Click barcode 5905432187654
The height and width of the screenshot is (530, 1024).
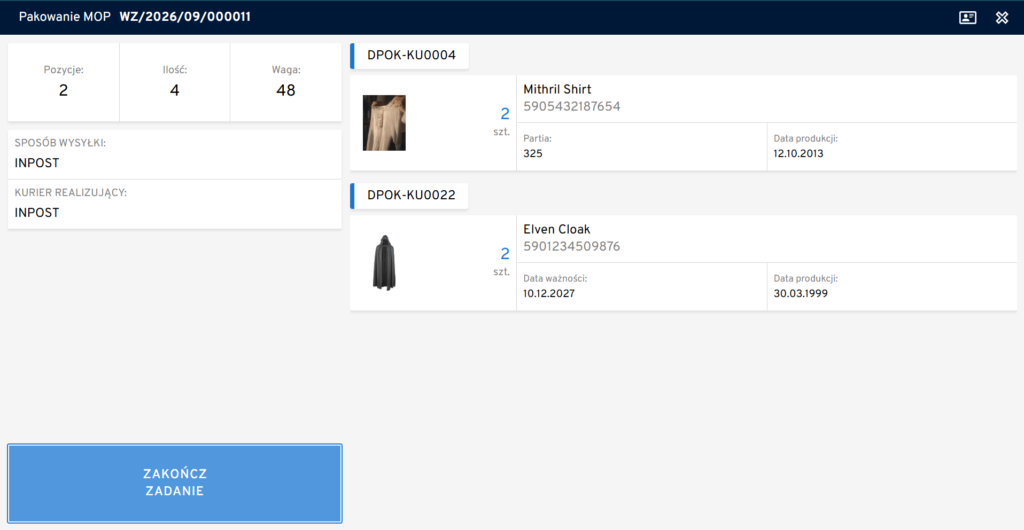571,106
